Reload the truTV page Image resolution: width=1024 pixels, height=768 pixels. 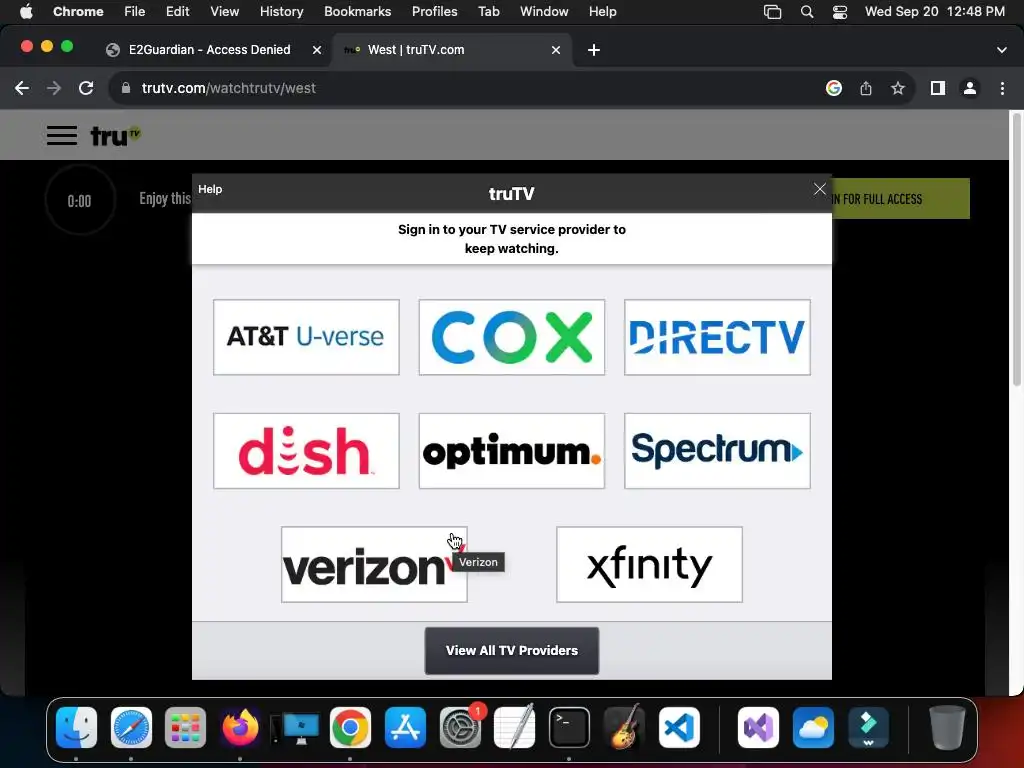86,88
